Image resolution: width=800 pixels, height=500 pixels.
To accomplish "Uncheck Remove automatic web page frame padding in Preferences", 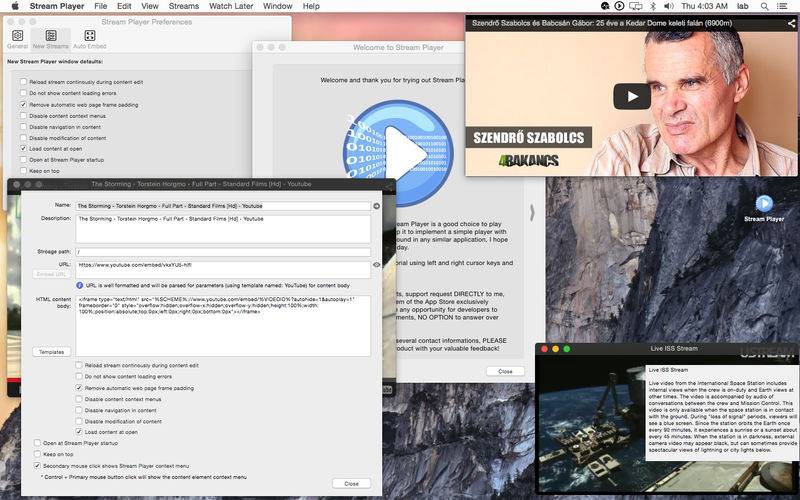I will [x=23, y=104].
